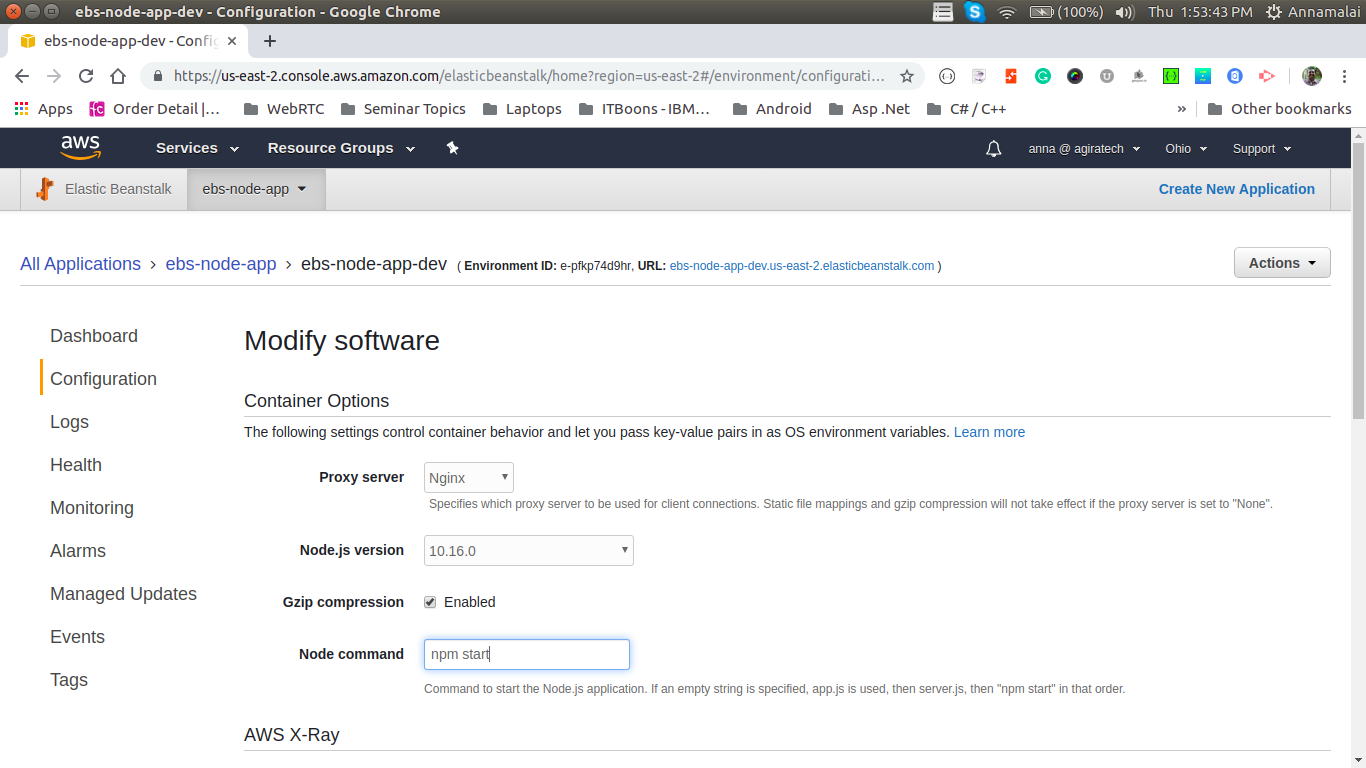Open the volume indicator in top bar
The height and width of the screenshot is (768, 1366).
[1124, 12]
